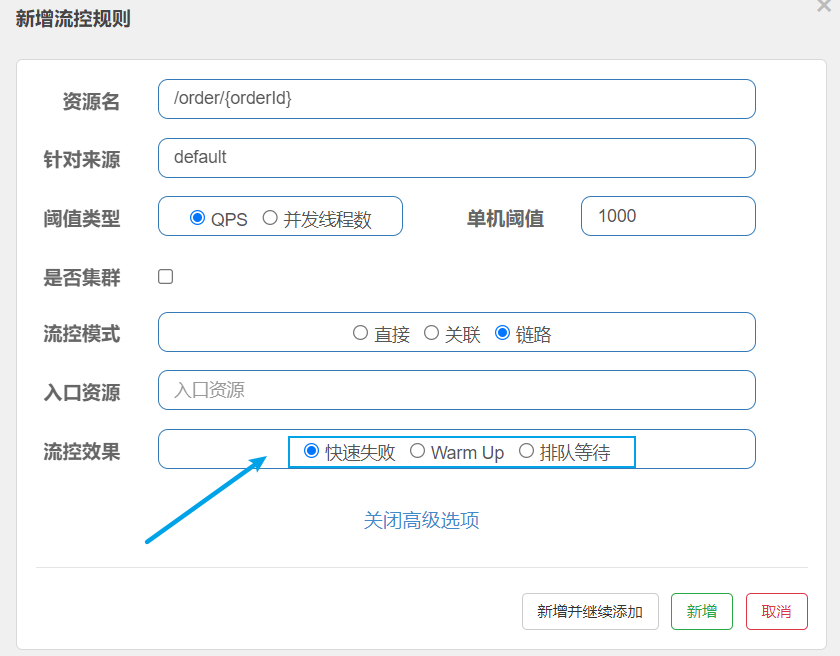This screenshot has height=656, width=840.
Task: Choose 关联 flow control mode
Action: click(x=432, y=333)
